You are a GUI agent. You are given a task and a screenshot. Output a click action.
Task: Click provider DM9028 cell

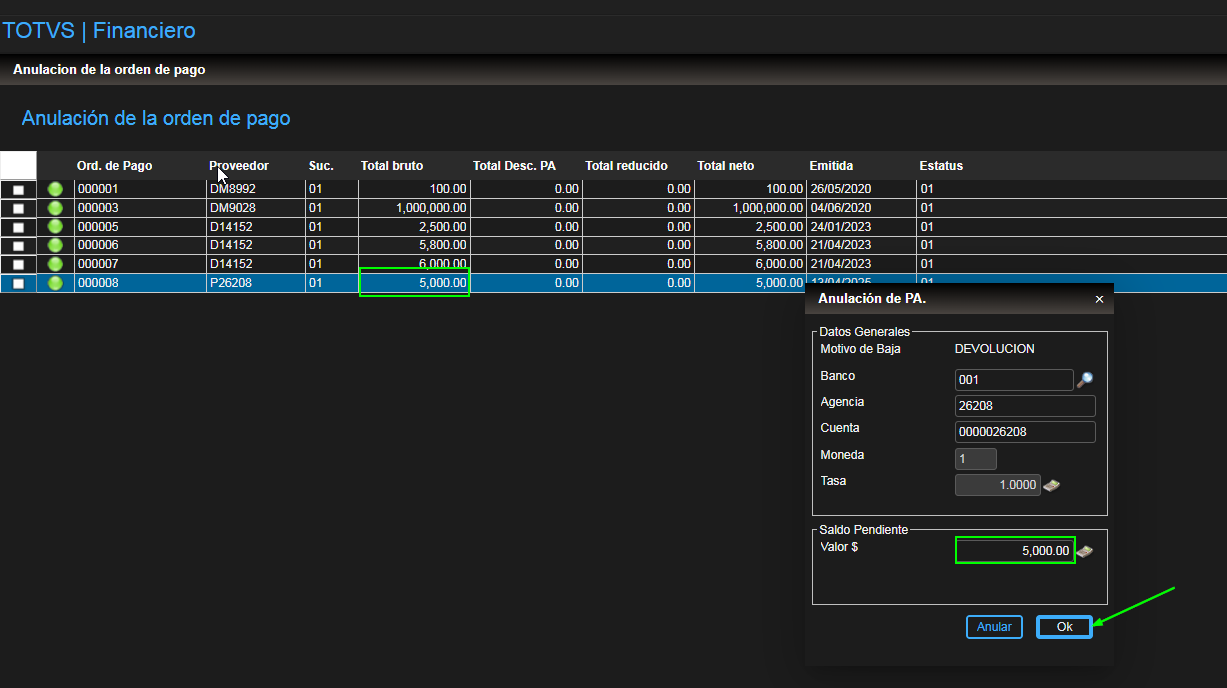pyautogui.click(x=255, y=208)
